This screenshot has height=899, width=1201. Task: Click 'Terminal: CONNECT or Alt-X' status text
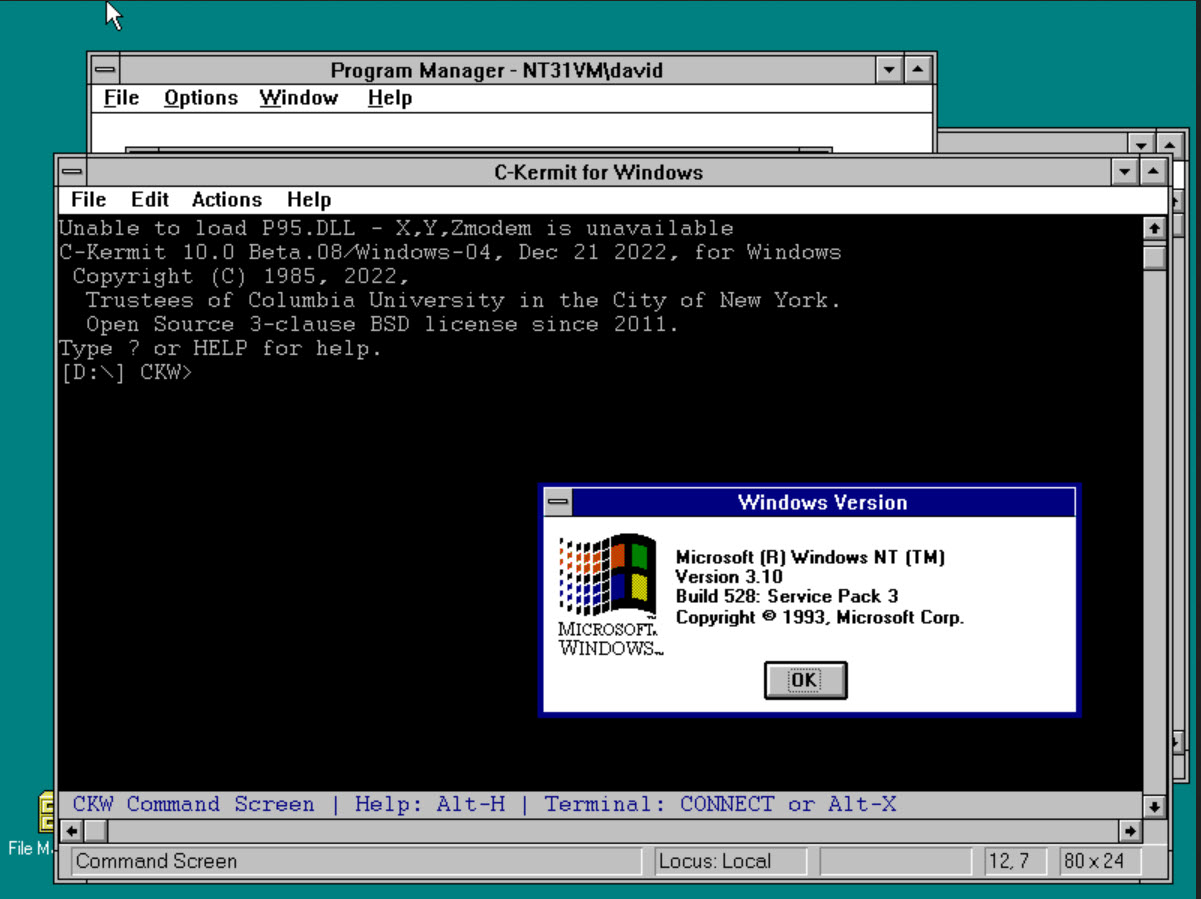pyautogui.click(x=720, y=804)
